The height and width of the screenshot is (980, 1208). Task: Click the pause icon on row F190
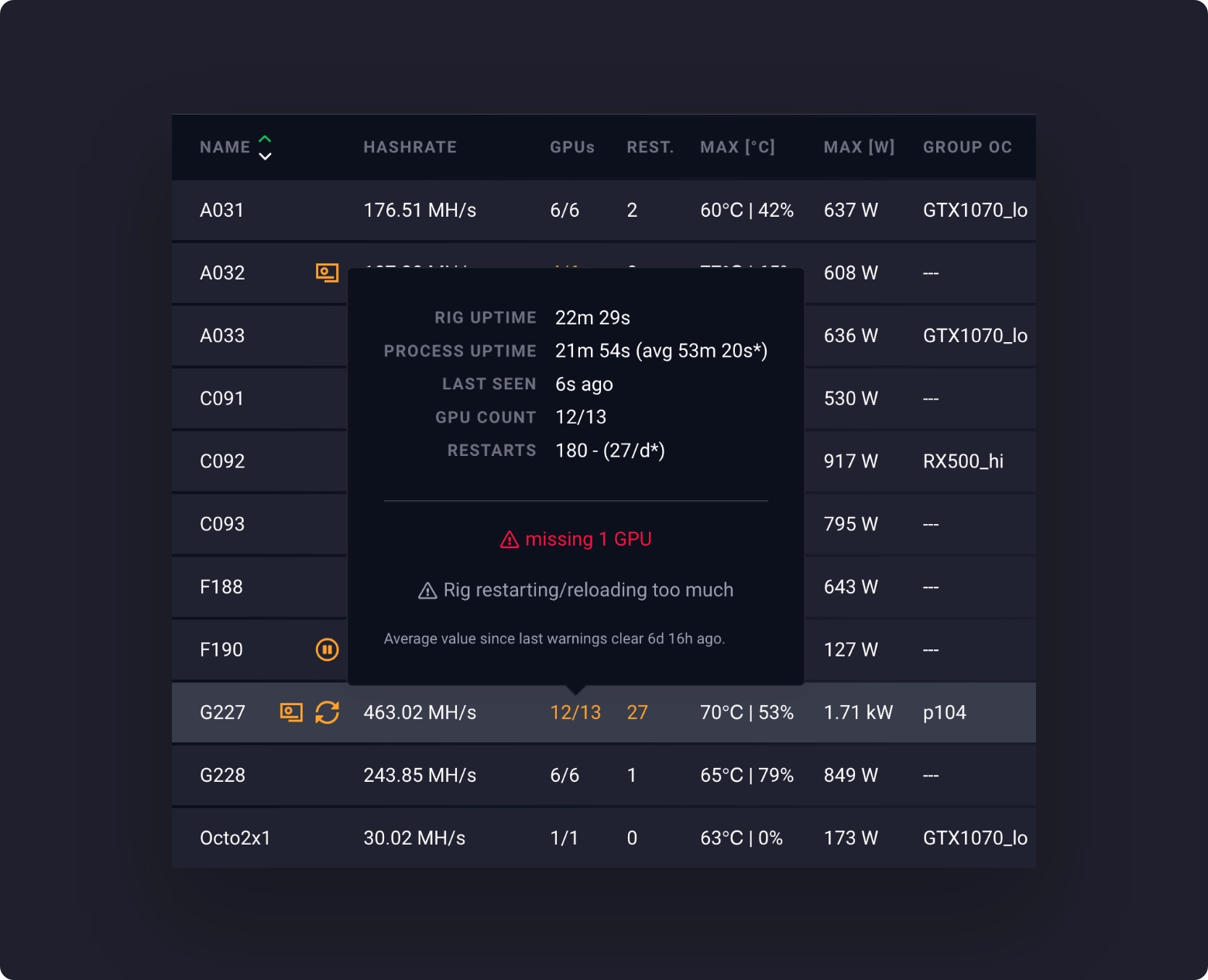click(x=327, y=649)
